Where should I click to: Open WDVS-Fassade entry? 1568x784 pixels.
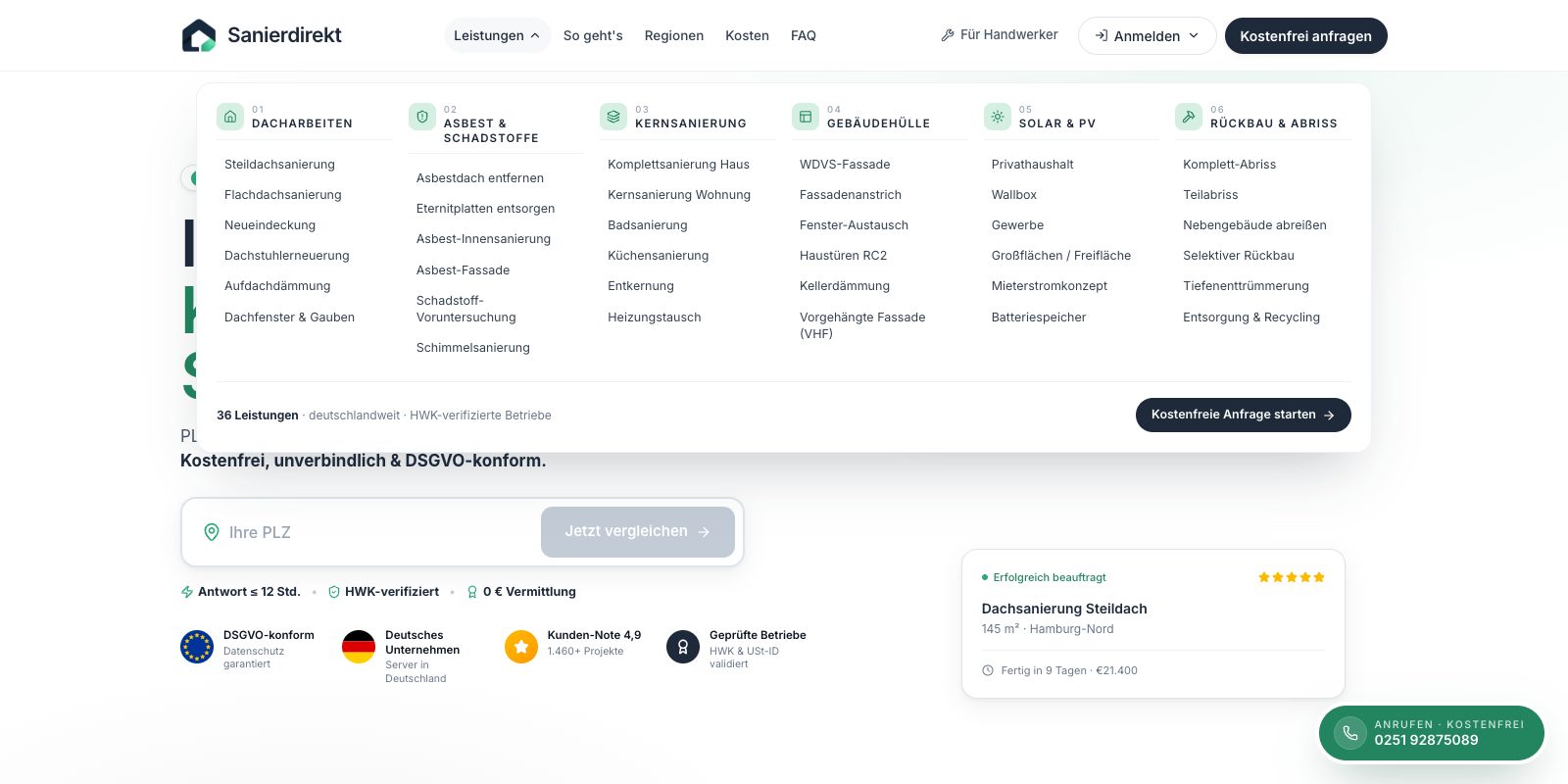coord(845,164)
